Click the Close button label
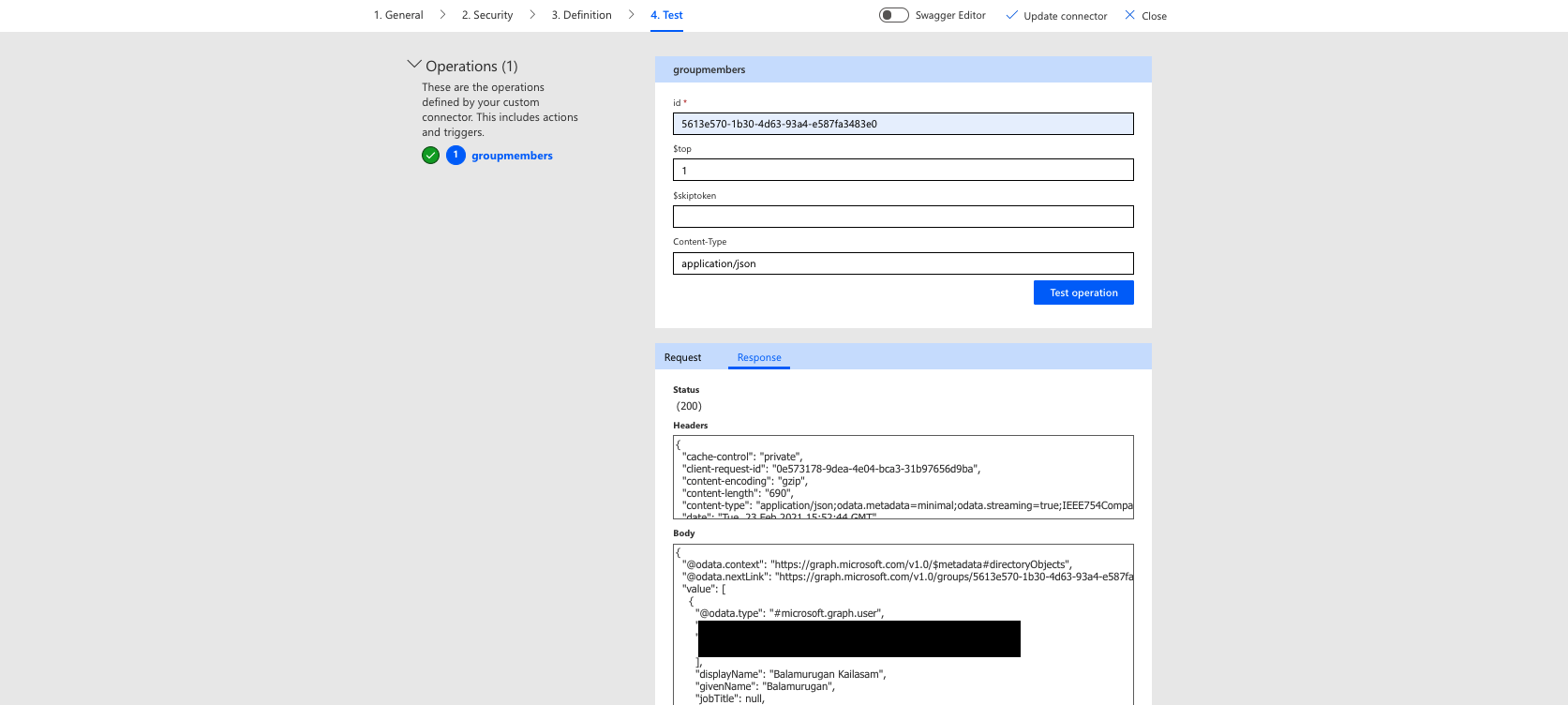The height and width of the screenshot is (705, 1568). click(x=1154, y=16)
